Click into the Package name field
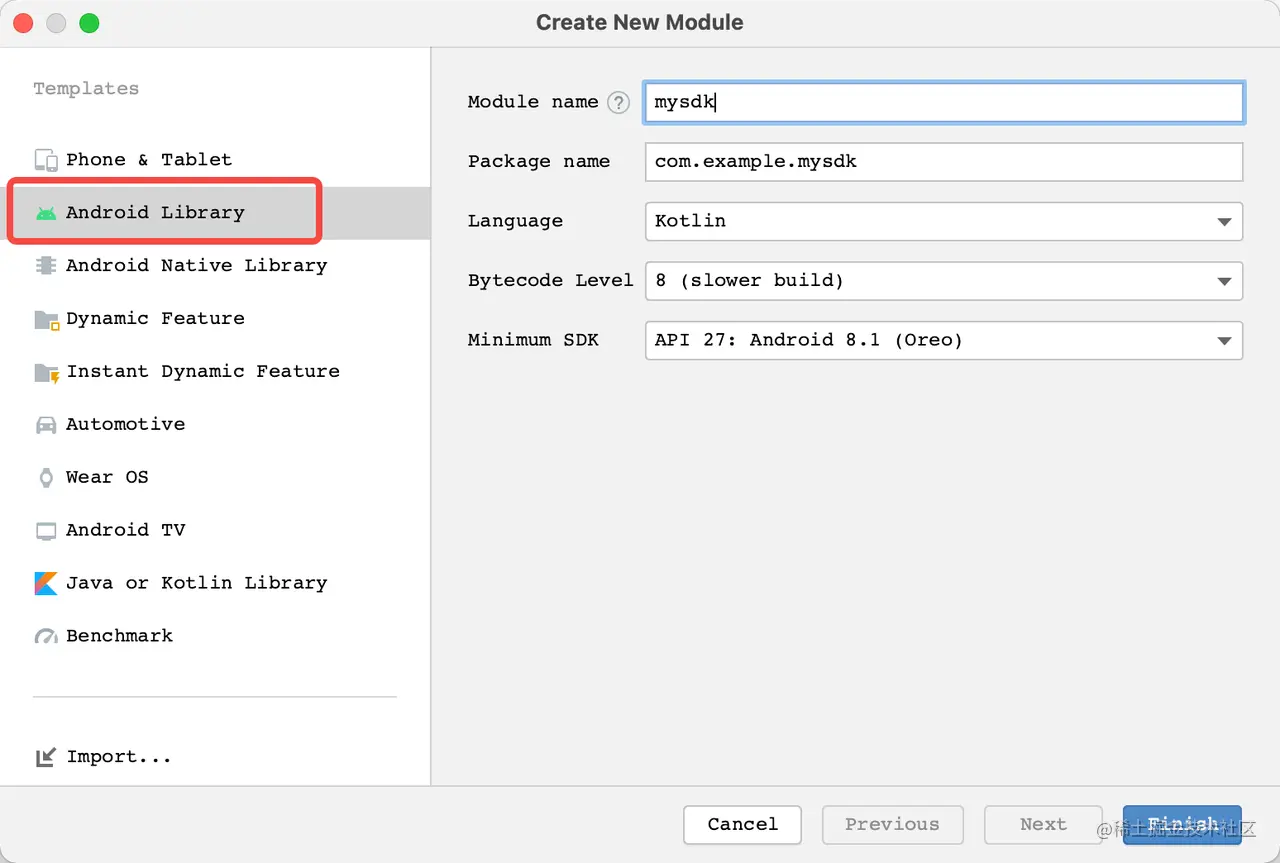The image size is (1280, 863). (943, 162)
